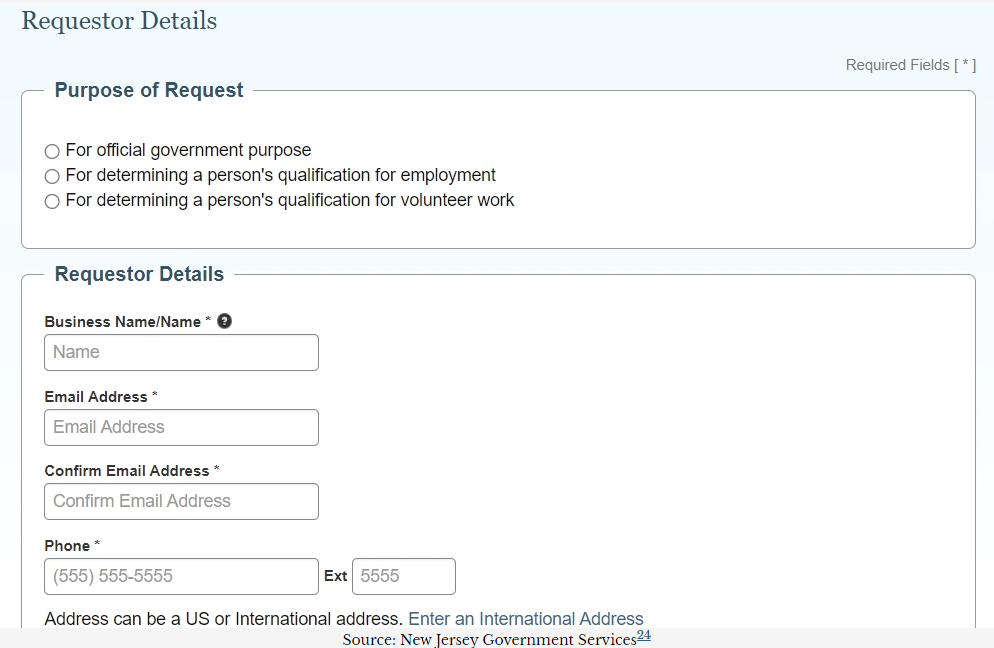Screen dimensions: 994x648
Task: Follow the footnote 24 reference link
Action: [x=644, y=636]
